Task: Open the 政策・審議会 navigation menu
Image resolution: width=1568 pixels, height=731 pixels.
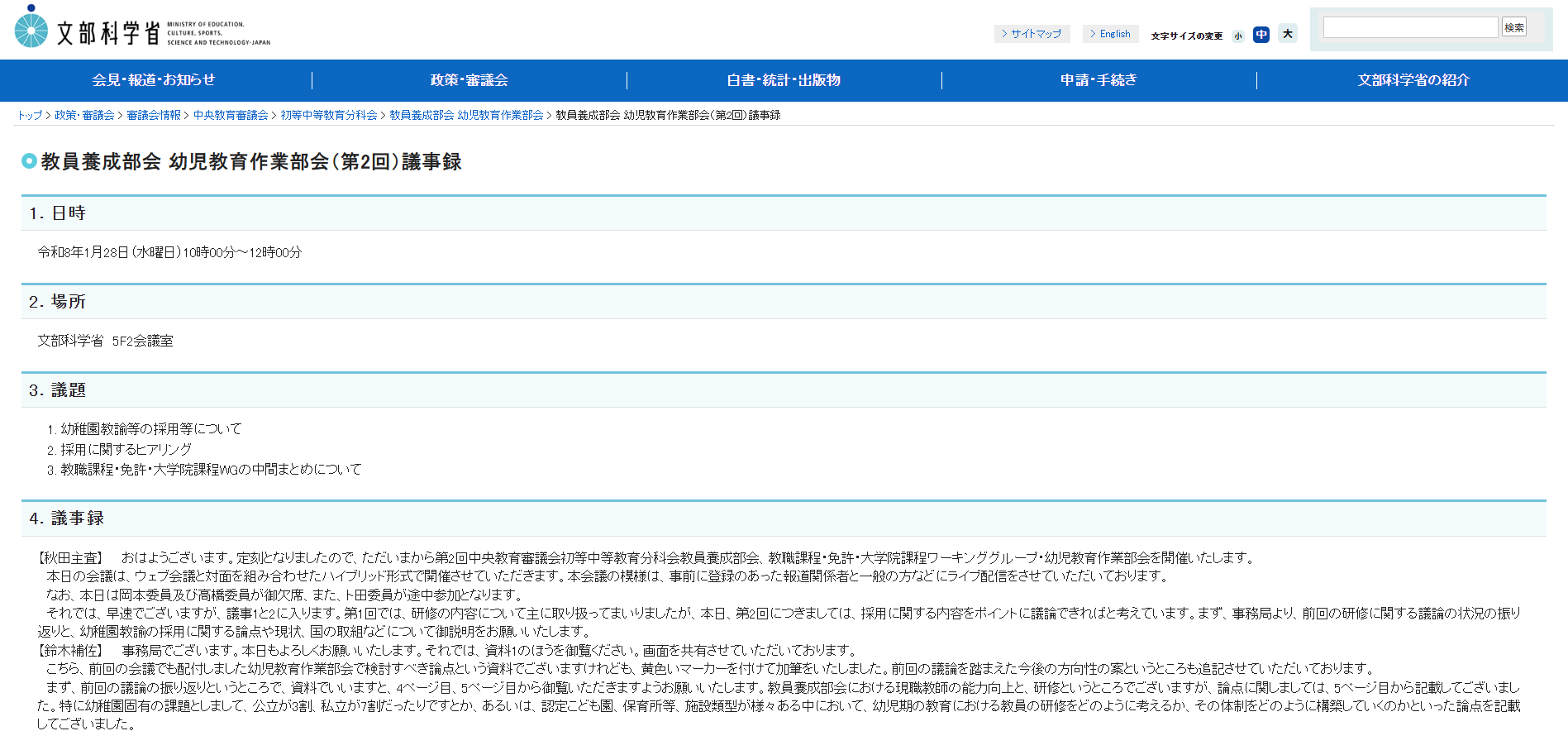Action: pos(469,80)
